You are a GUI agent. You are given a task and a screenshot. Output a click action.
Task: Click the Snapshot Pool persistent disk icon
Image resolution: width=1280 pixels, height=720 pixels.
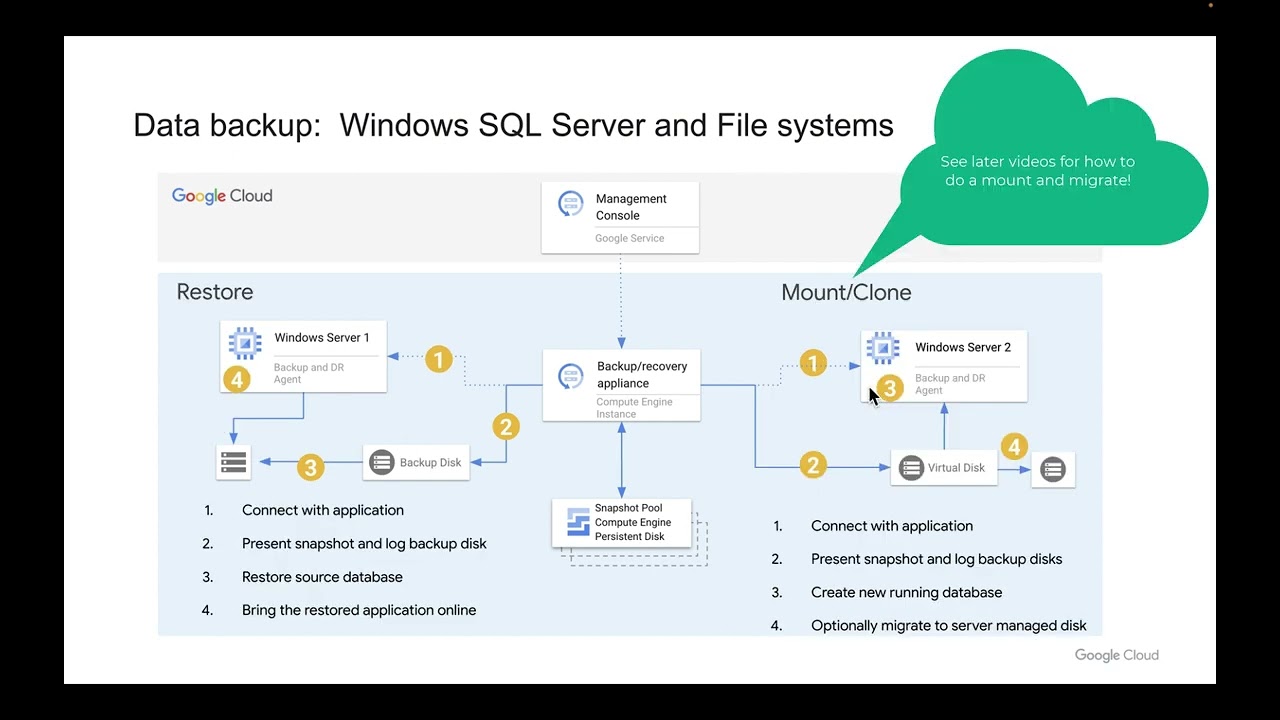(x=578, y=522)
